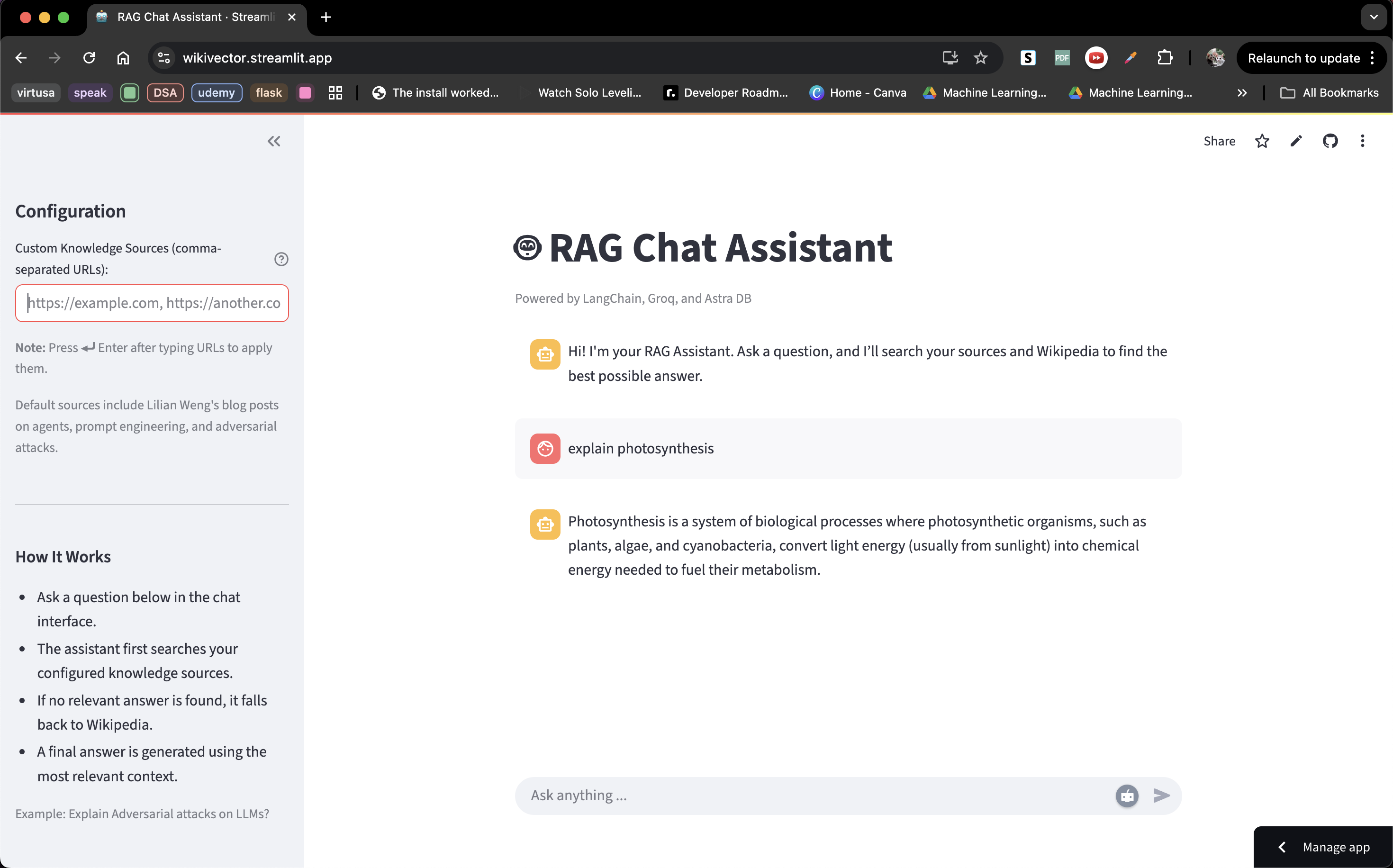Click Relaunch to update button
Screen dimensions: 1393x868
[x=1311, y=58]
